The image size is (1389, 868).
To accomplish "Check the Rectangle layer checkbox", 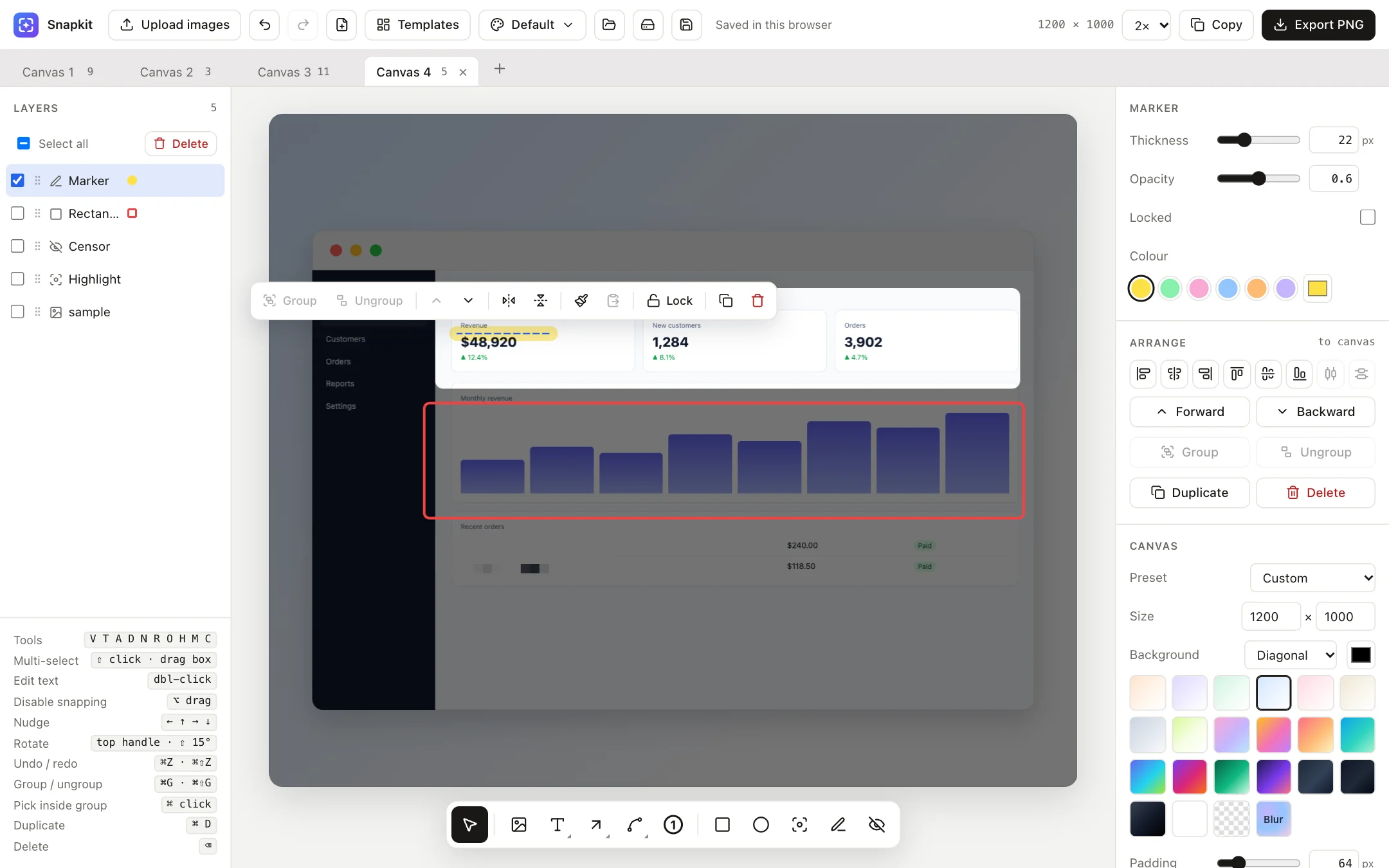I will [18, 213].
